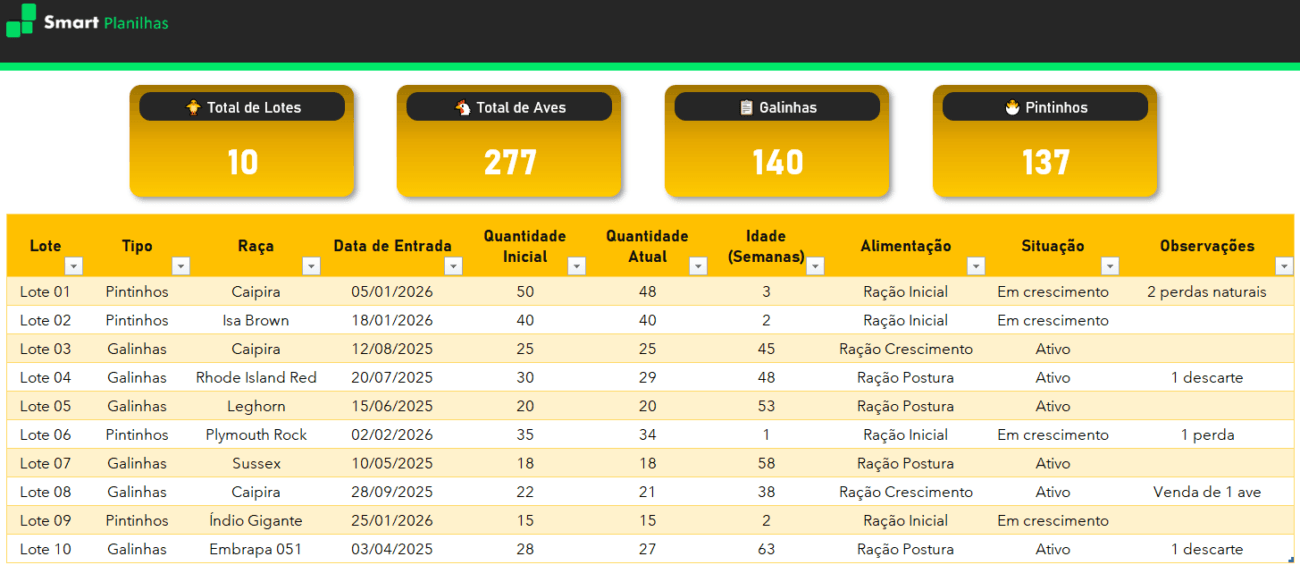The width and height of the screenshot is (1300, 565).
Task: Click the Smart Planilhas logo icon
Action: click(x=21, y=21)
